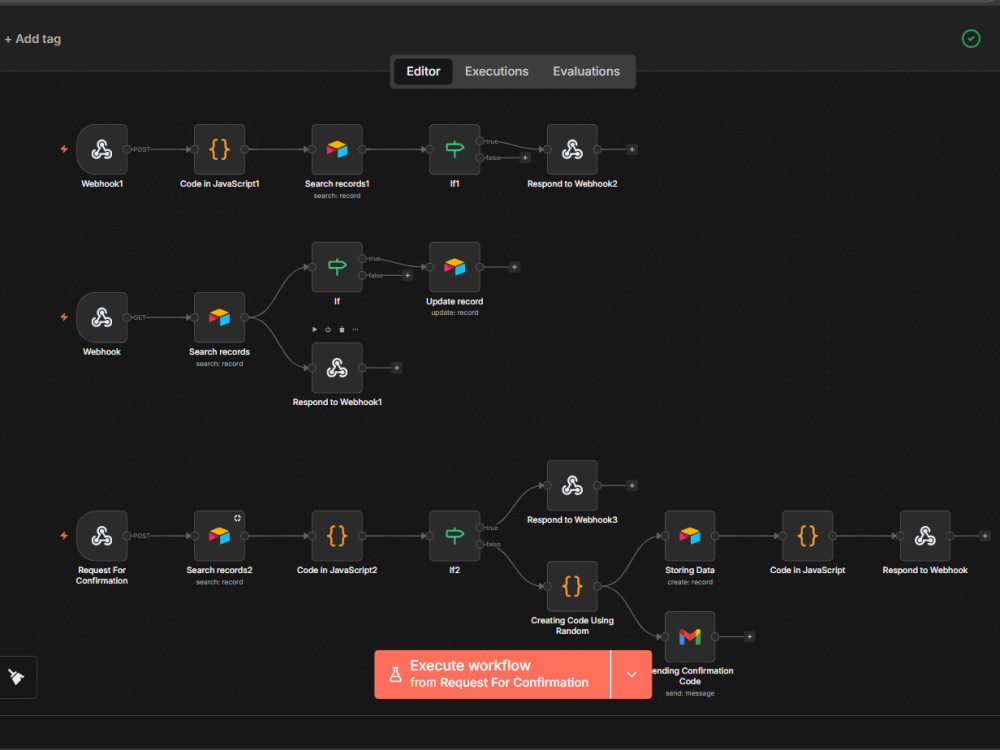Click the green saved checkmark icon
Viewport: 1000px width, 750px height.
point(971,39)
